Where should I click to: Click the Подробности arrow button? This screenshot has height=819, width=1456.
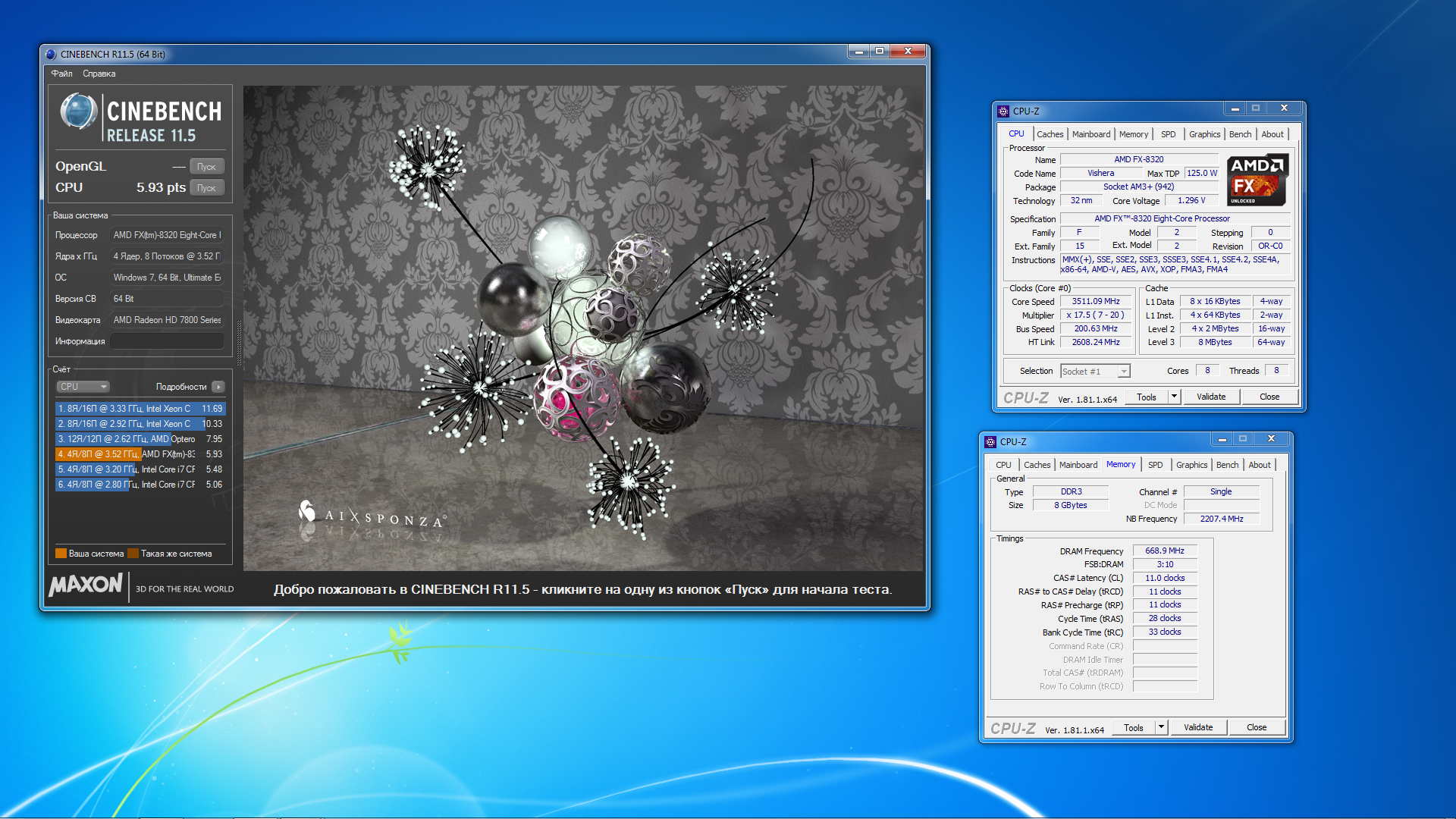point(218,387)
